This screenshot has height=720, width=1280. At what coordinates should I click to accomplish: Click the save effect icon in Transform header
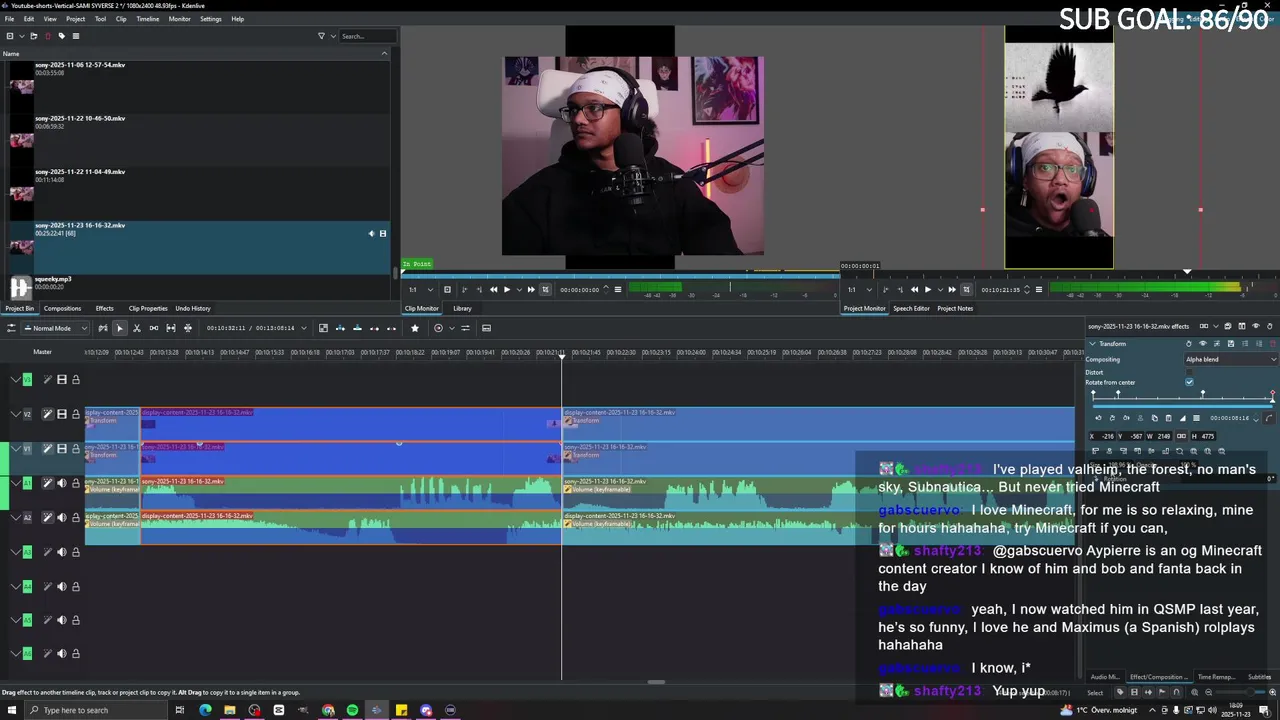click(x=1231, y=344)
